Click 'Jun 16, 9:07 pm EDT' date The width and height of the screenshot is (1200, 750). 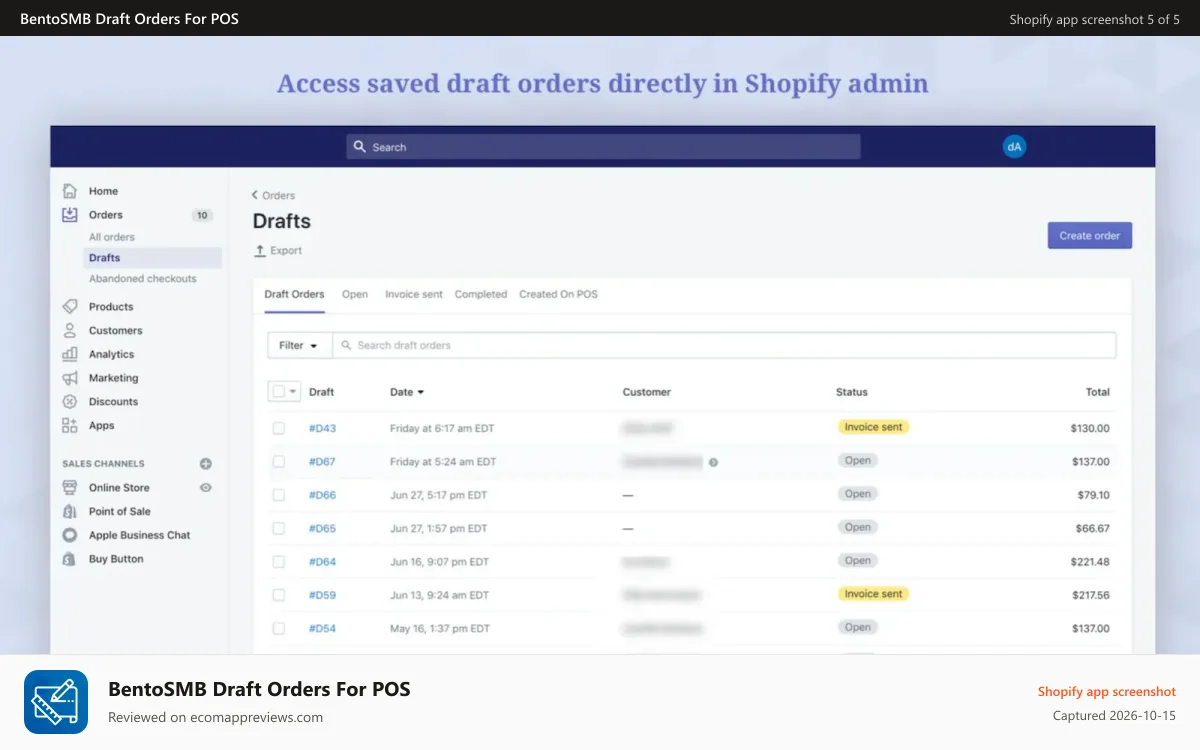(439, 562)
